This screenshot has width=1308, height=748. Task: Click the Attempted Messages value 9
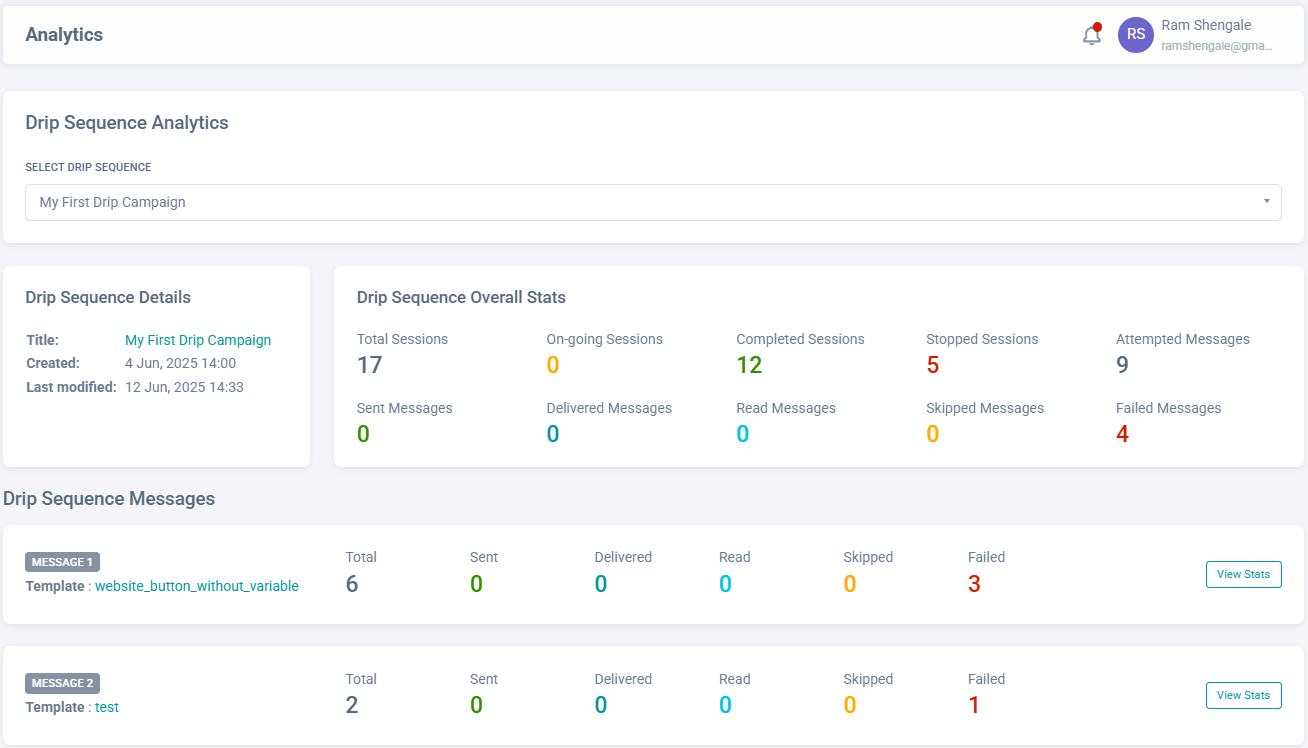(1122, 365)
